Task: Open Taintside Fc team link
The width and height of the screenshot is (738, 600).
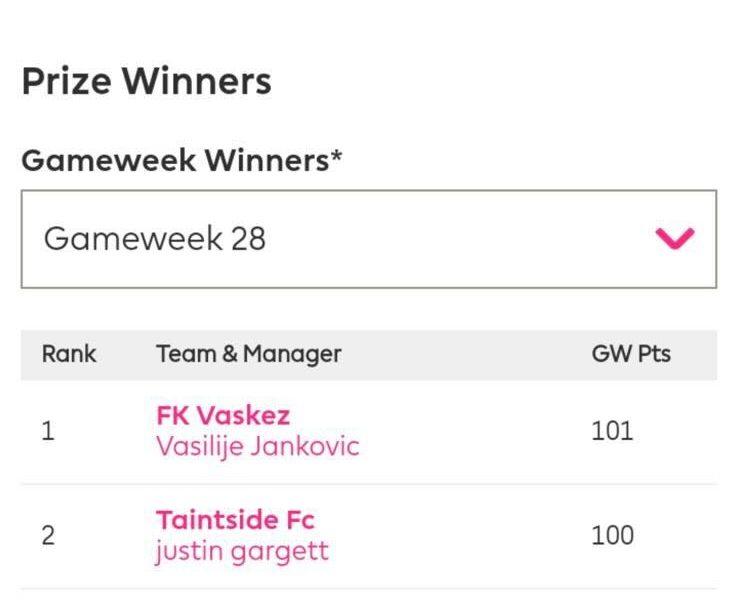Action: pyautogui.click(x=235, y=520)
